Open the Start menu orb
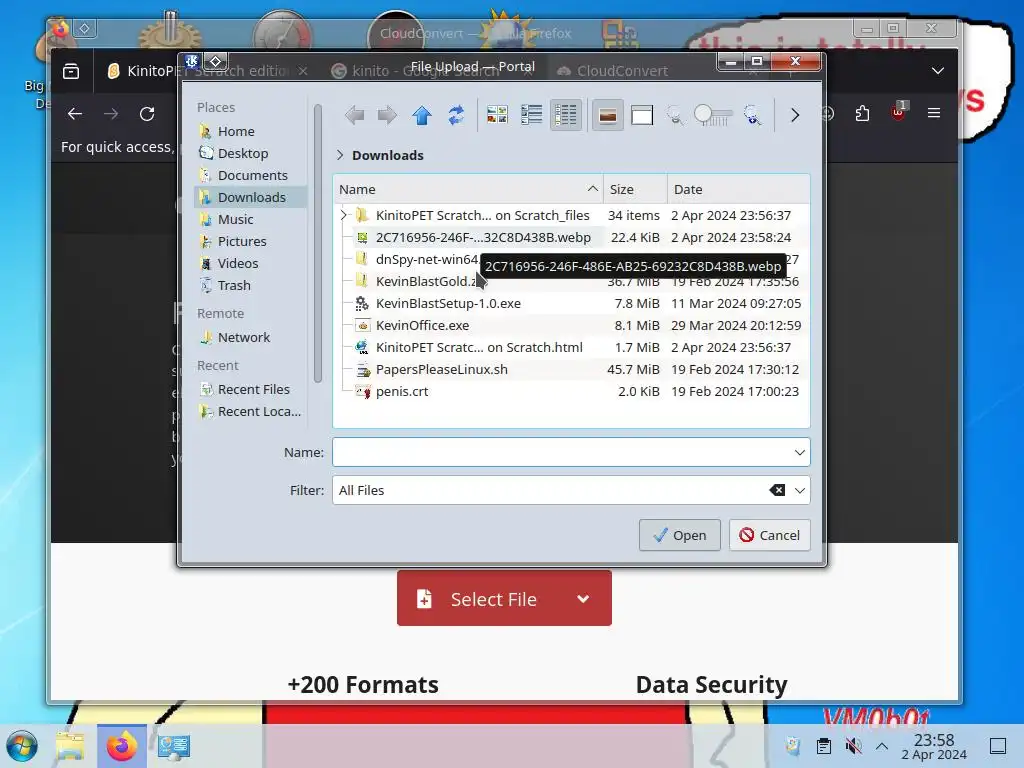 point(22,746)
